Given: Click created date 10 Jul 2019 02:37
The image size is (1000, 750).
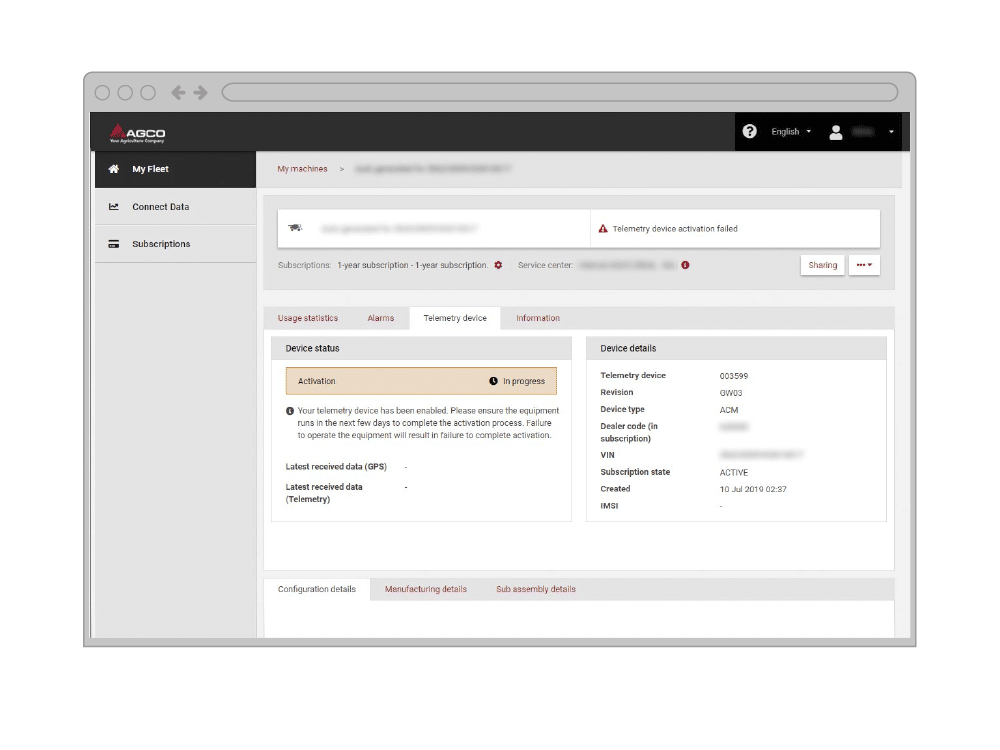Looking at the screenshot, I should [x=753, y=489].
